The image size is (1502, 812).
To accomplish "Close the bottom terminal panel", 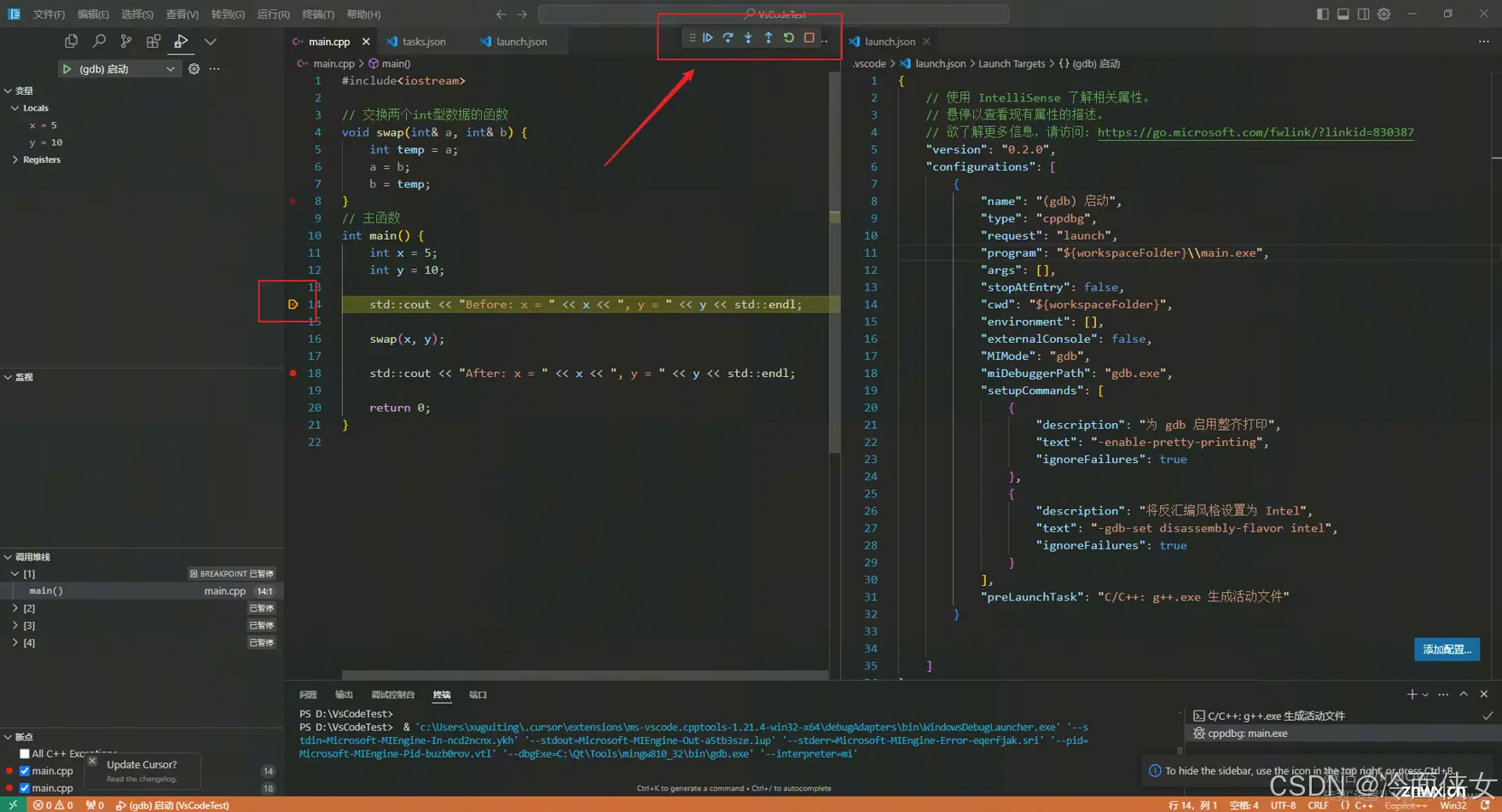I will (x=1484, y=694).
